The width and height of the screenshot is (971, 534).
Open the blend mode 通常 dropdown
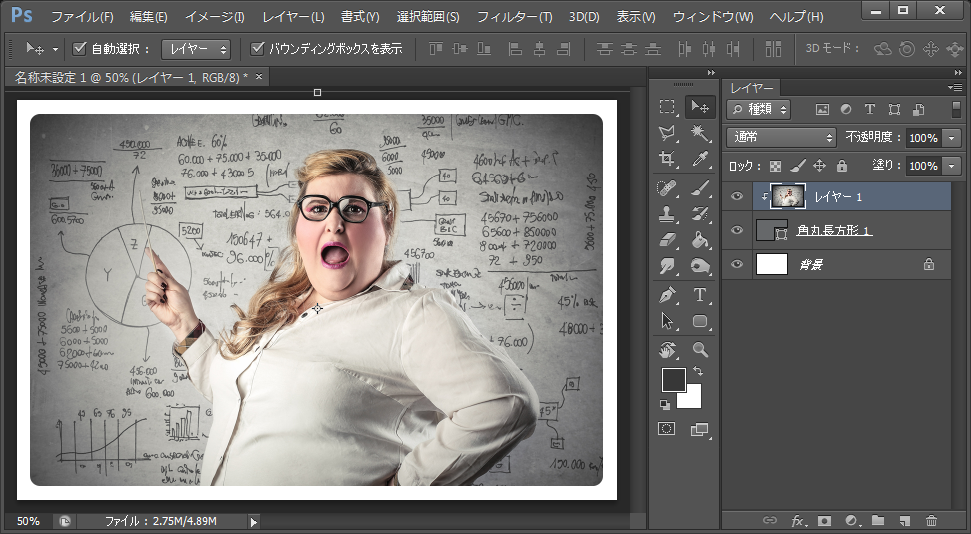783,137
